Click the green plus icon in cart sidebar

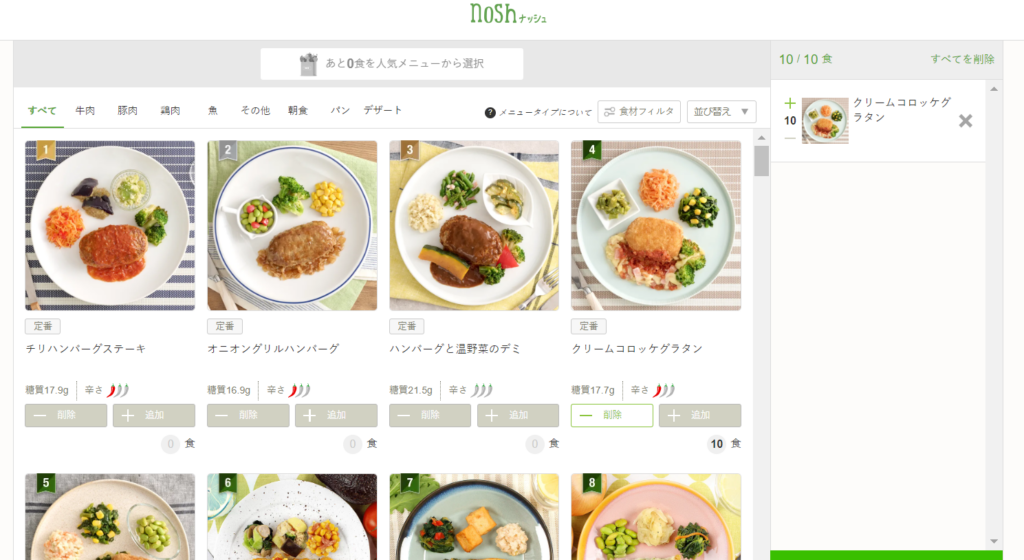click(x=790, y=103)
